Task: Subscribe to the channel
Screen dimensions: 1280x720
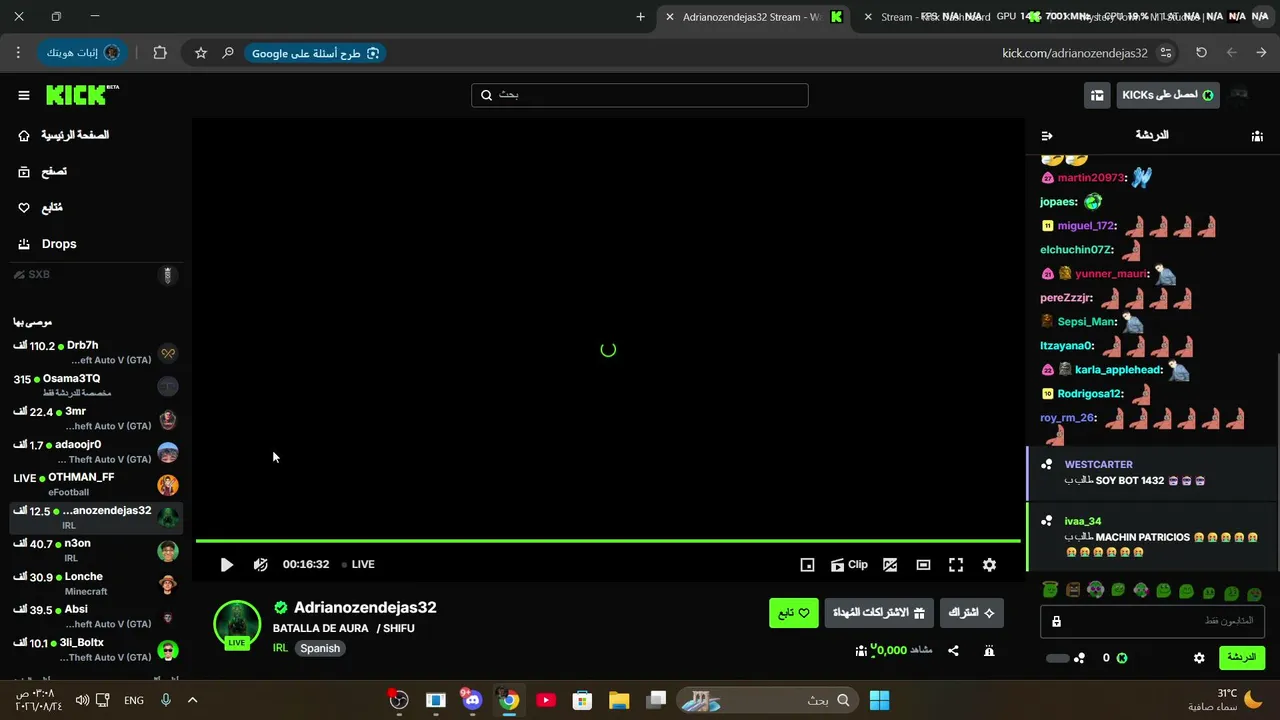Action: [972, 613]
